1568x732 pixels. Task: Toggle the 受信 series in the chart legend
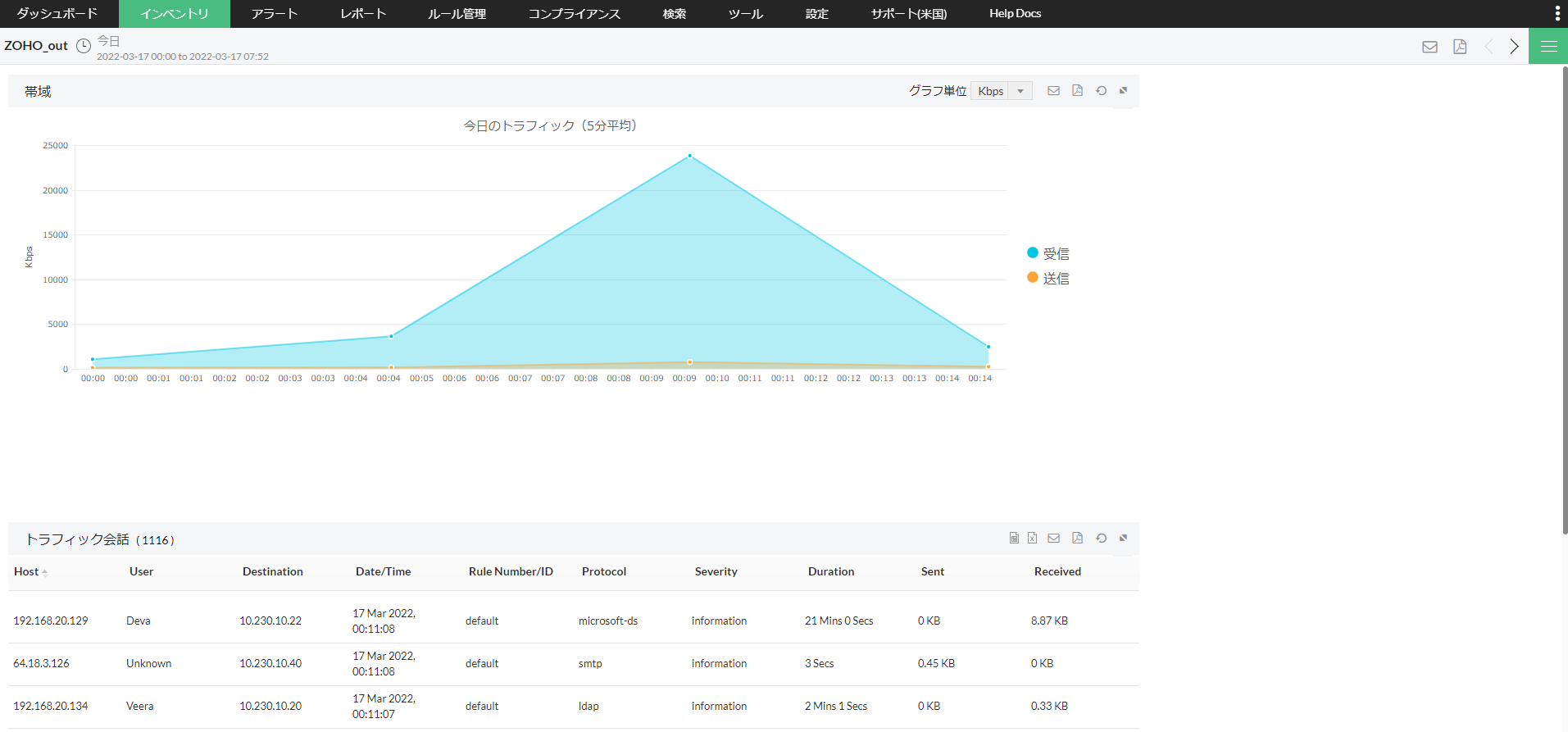point(1048,254)
